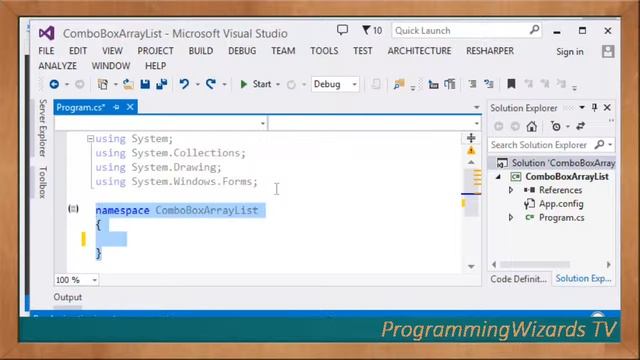Open the RESHARPER menu

[490, 51]
